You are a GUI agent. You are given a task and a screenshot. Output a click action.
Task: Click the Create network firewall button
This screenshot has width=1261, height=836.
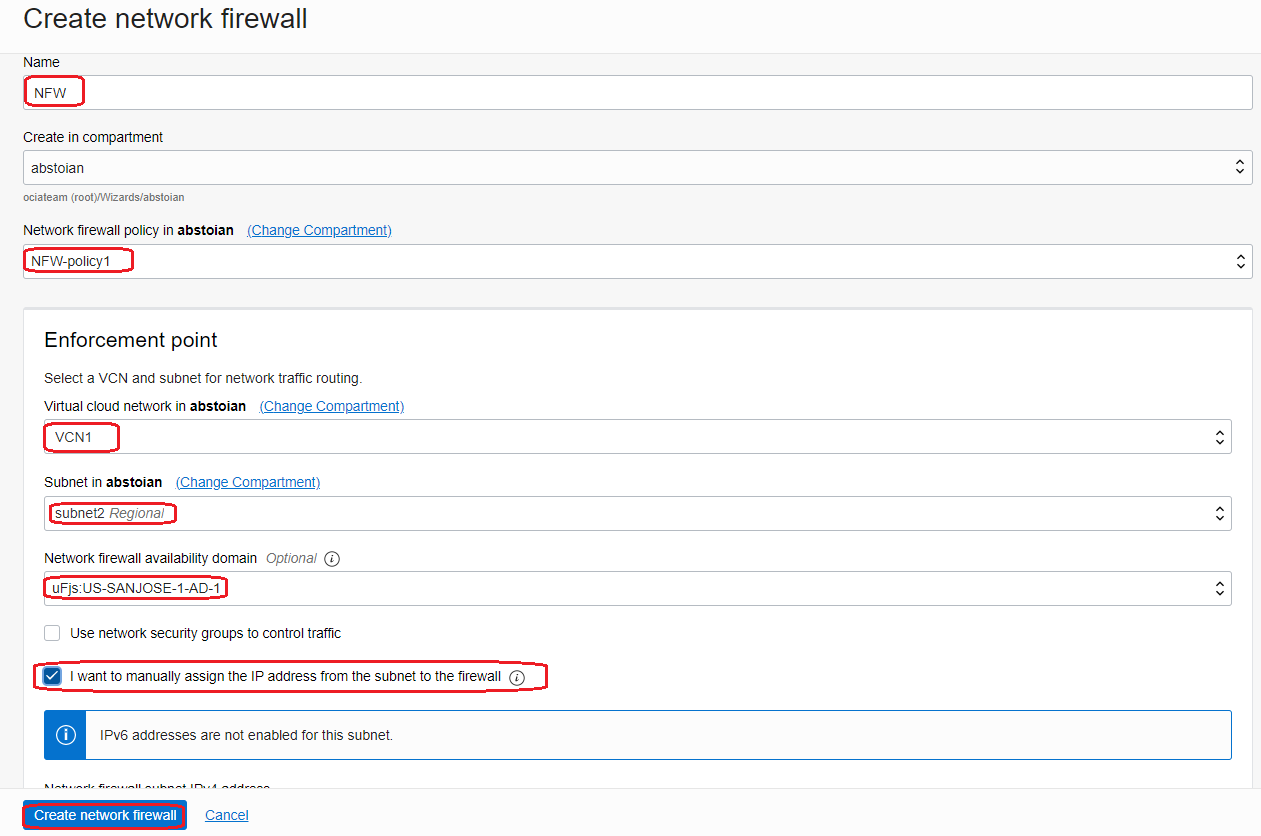click(105, 815)
